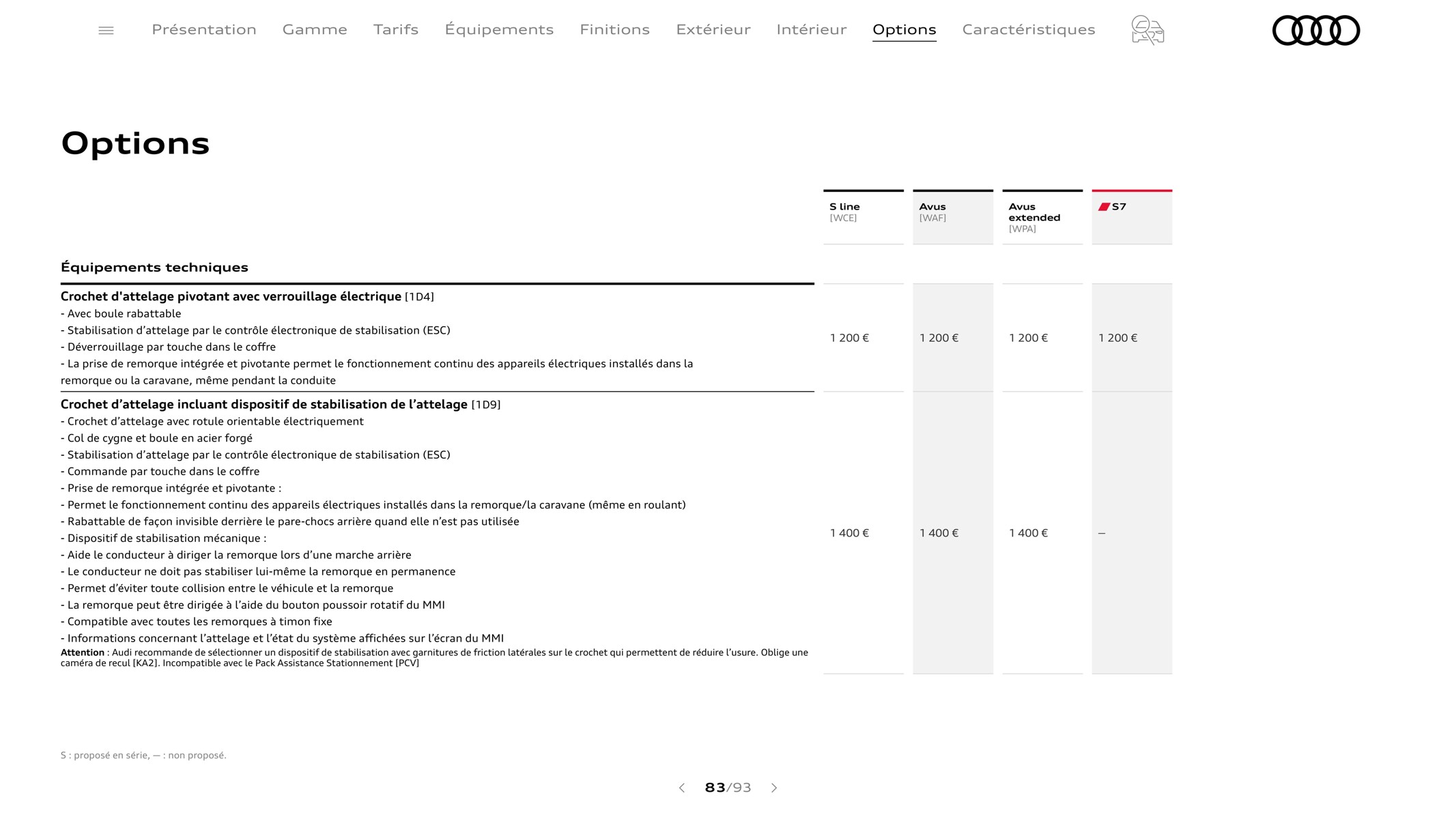Open the Présentation tab

pos(204,29)
